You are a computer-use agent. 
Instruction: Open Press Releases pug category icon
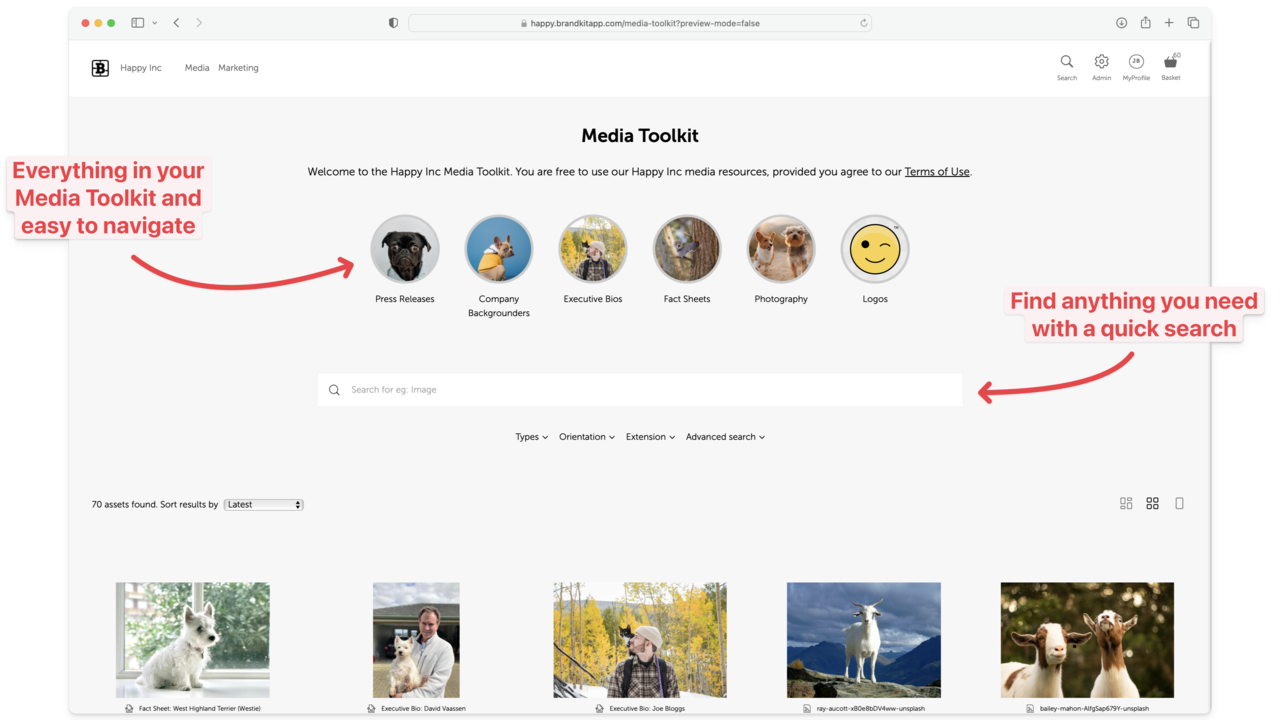coord(405,249)
